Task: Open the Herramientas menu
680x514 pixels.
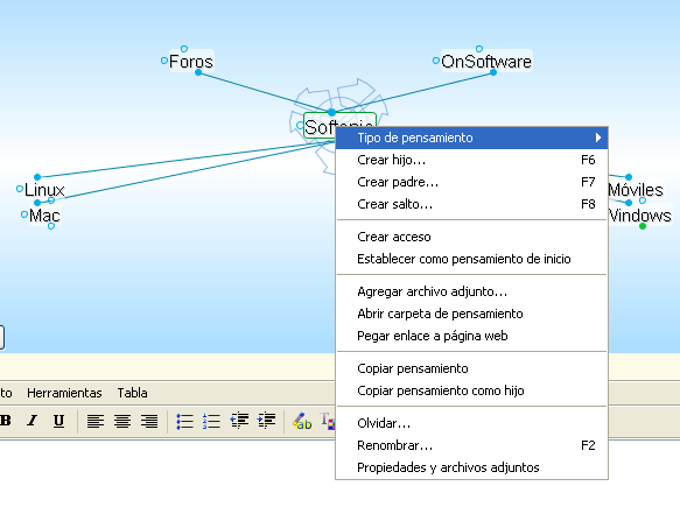Action: (64, 393)
